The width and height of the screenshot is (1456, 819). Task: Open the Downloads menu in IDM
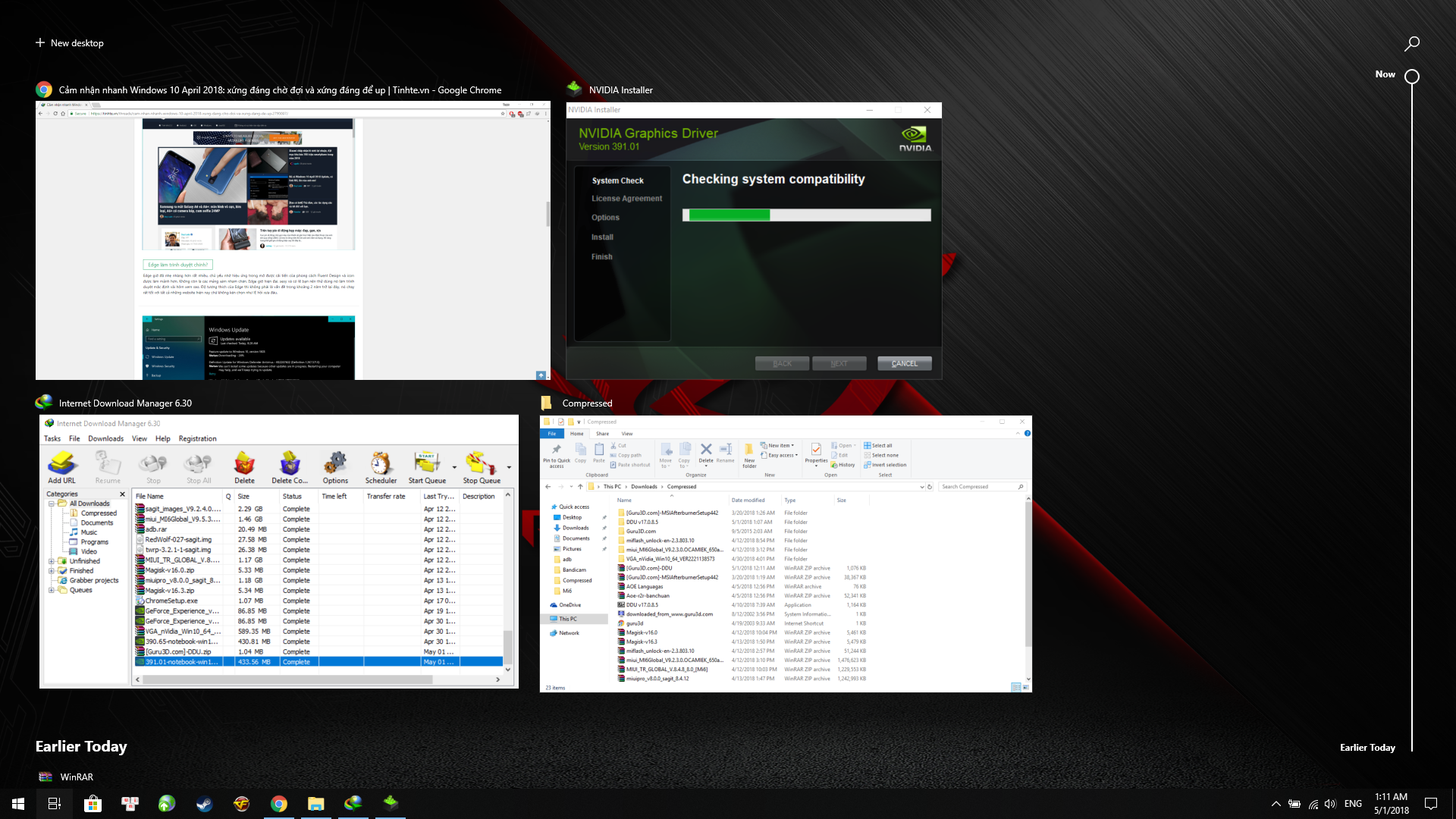105,438
